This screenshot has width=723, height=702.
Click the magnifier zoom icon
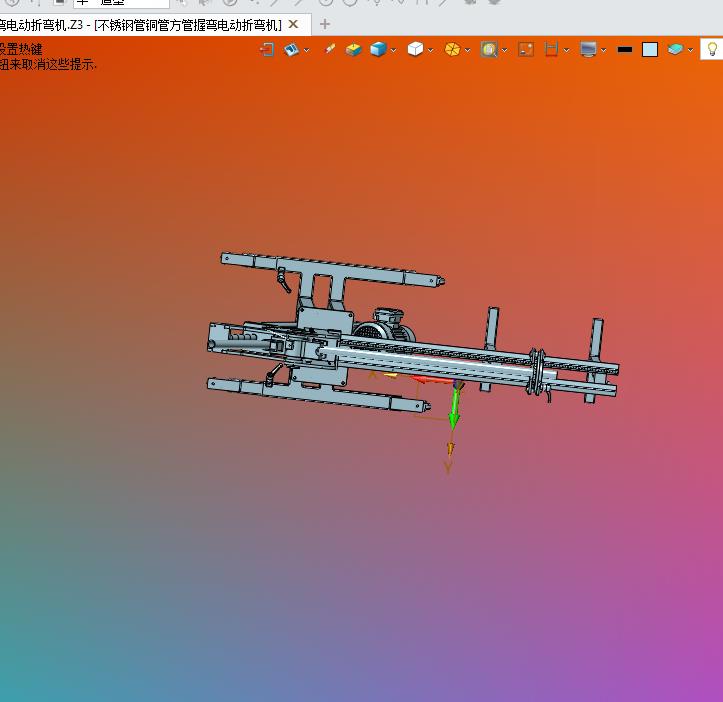coord(488,49)
